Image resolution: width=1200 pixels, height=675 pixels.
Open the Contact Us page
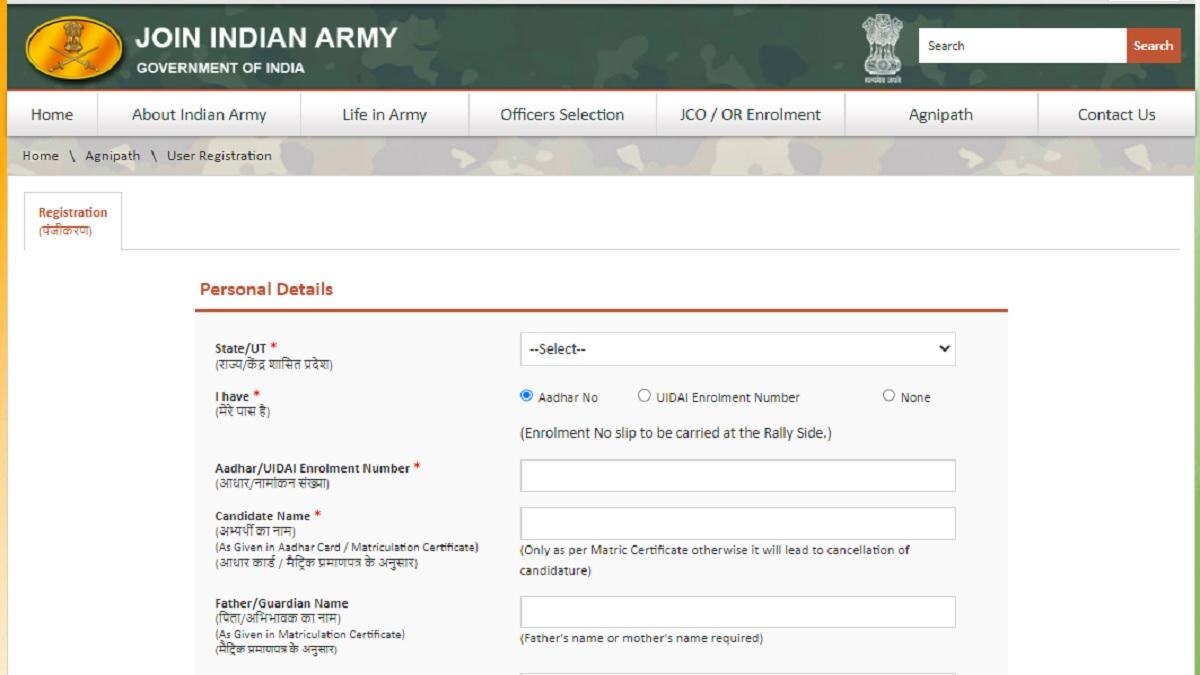pos(1117,114)
